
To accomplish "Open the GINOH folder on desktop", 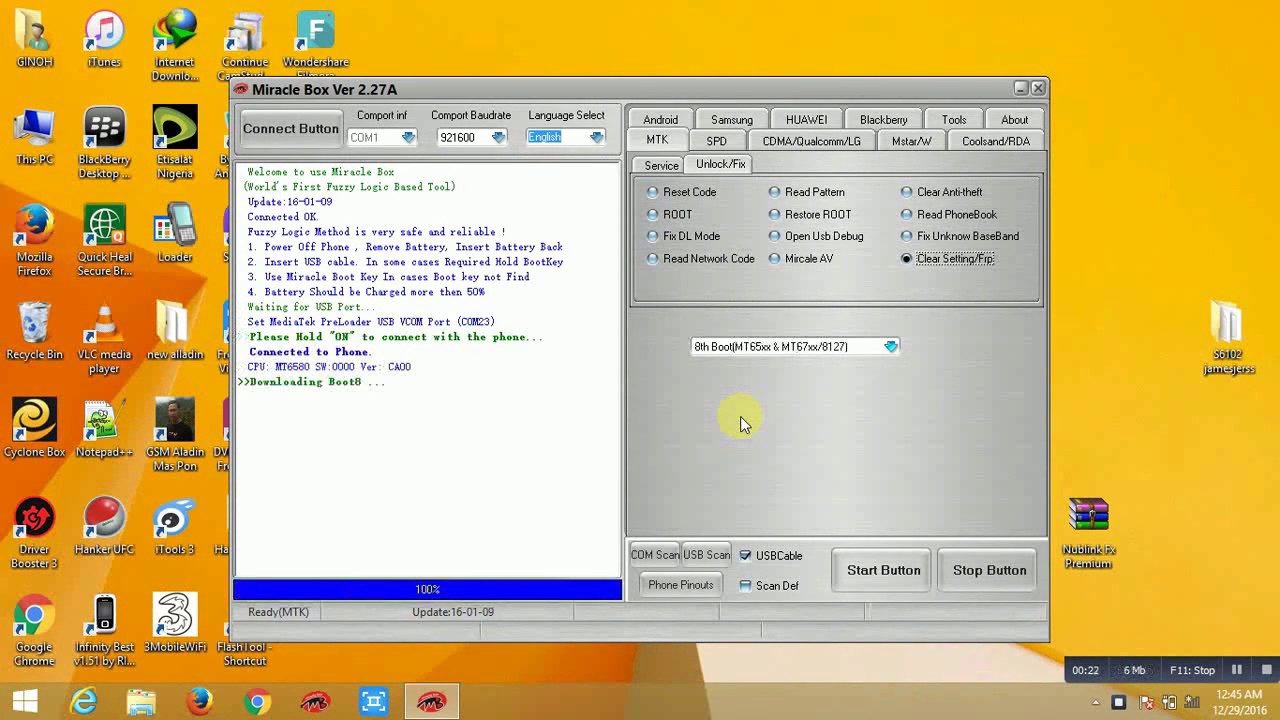I will [34, 40].
